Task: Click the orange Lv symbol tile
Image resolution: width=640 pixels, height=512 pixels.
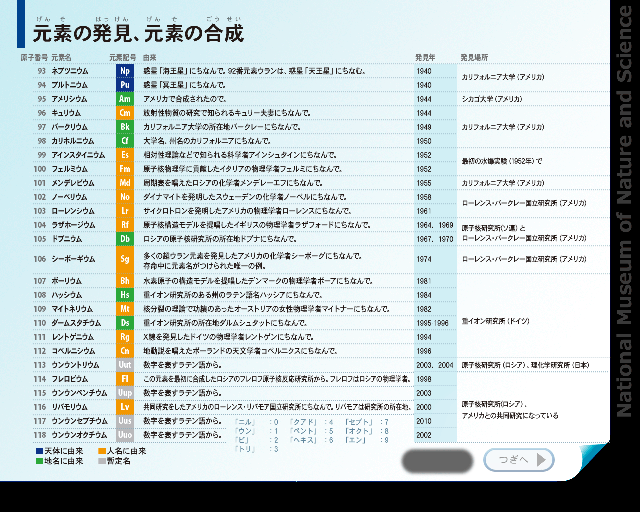Action: 125,407
